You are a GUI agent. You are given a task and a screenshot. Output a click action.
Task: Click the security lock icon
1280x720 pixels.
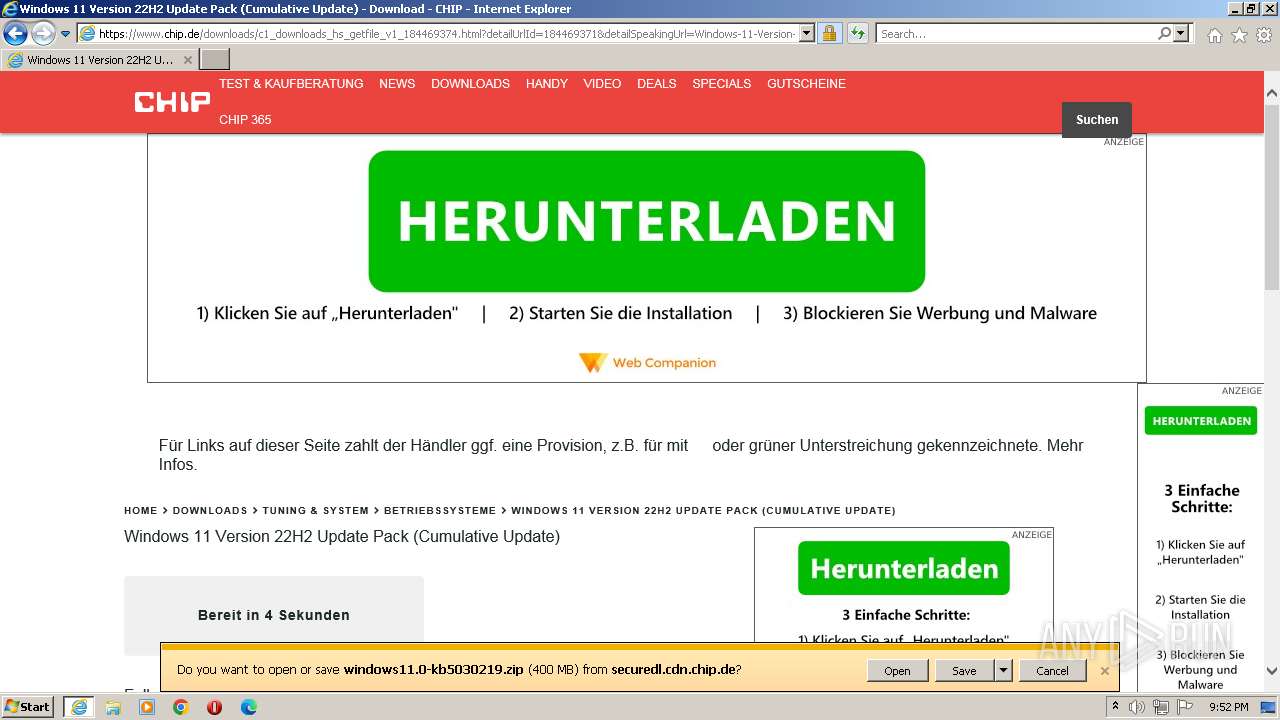[829, 34]
